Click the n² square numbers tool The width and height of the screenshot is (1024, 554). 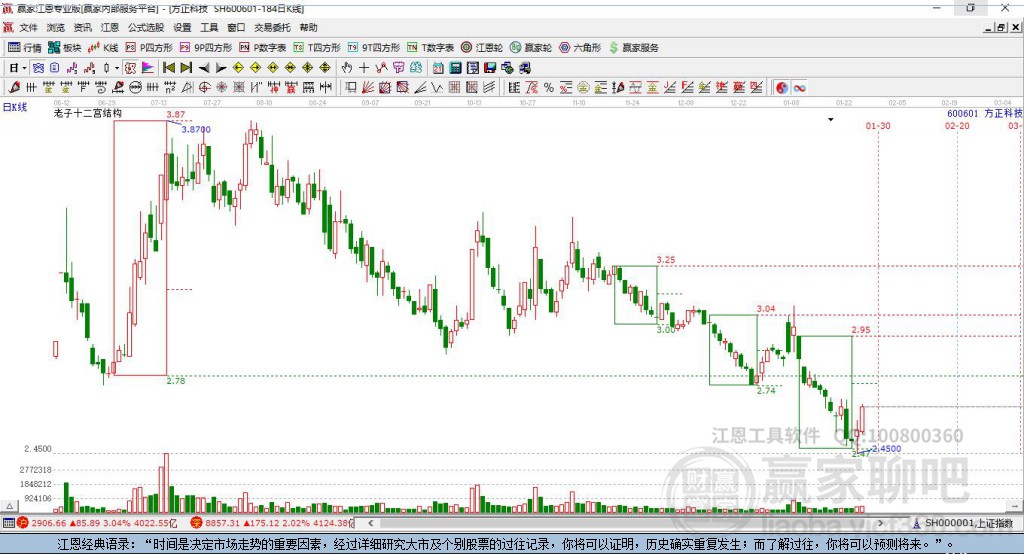170,88
